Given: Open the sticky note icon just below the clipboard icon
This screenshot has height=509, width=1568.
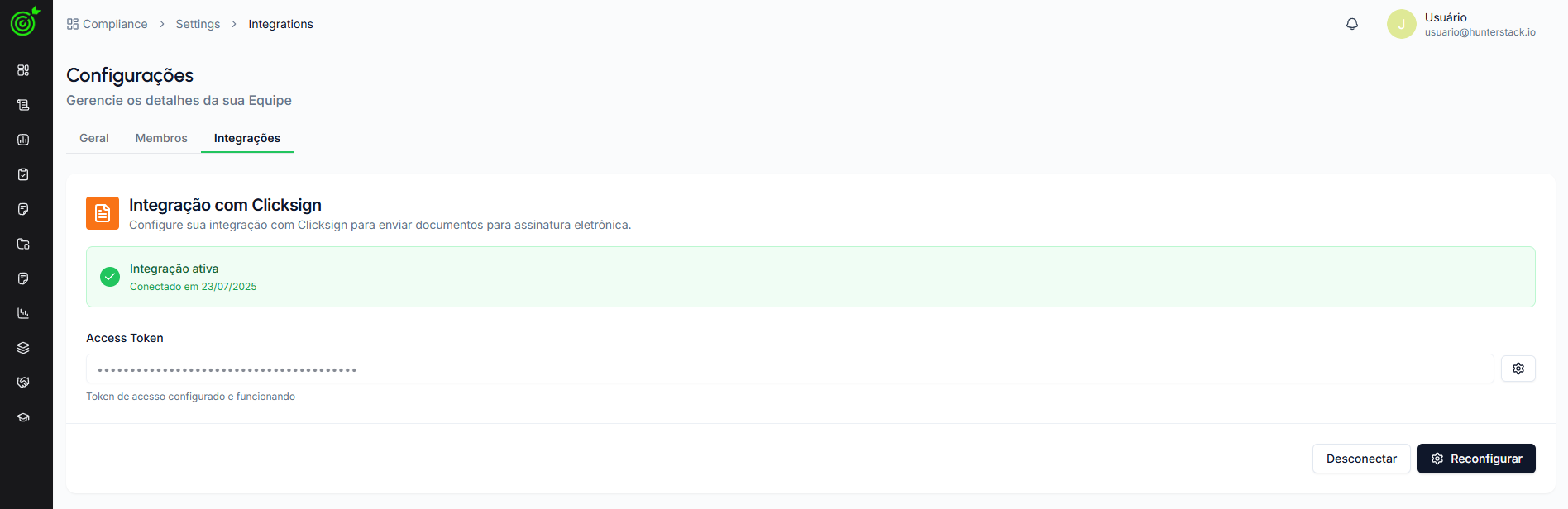Looking at the screenshot, I should coord(23,209).
